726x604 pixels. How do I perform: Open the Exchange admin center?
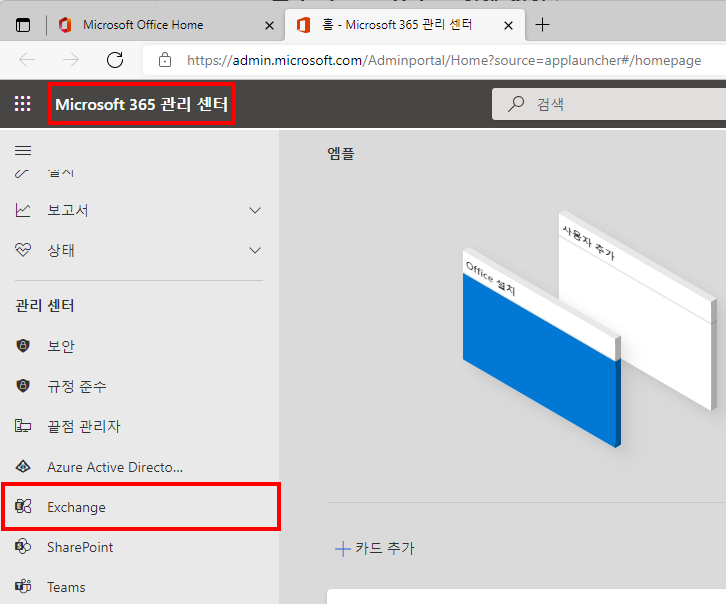[141, 507]
